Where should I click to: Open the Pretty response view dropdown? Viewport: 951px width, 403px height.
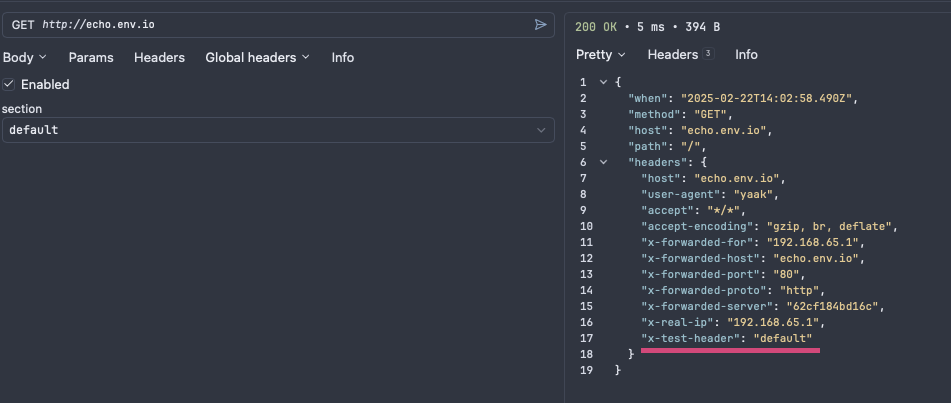click(600, 54)
